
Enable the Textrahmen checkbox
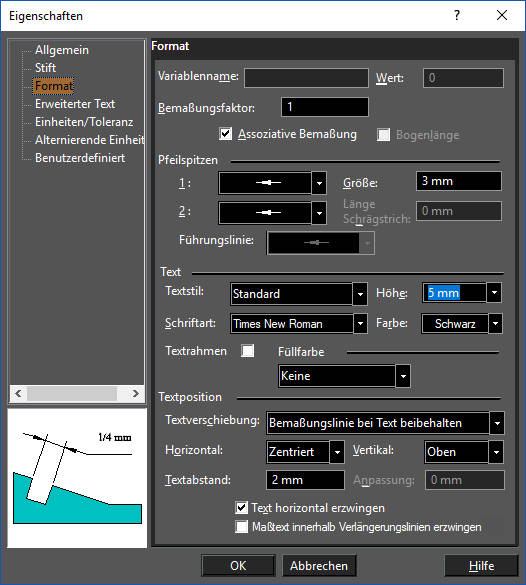coord(248,351)
